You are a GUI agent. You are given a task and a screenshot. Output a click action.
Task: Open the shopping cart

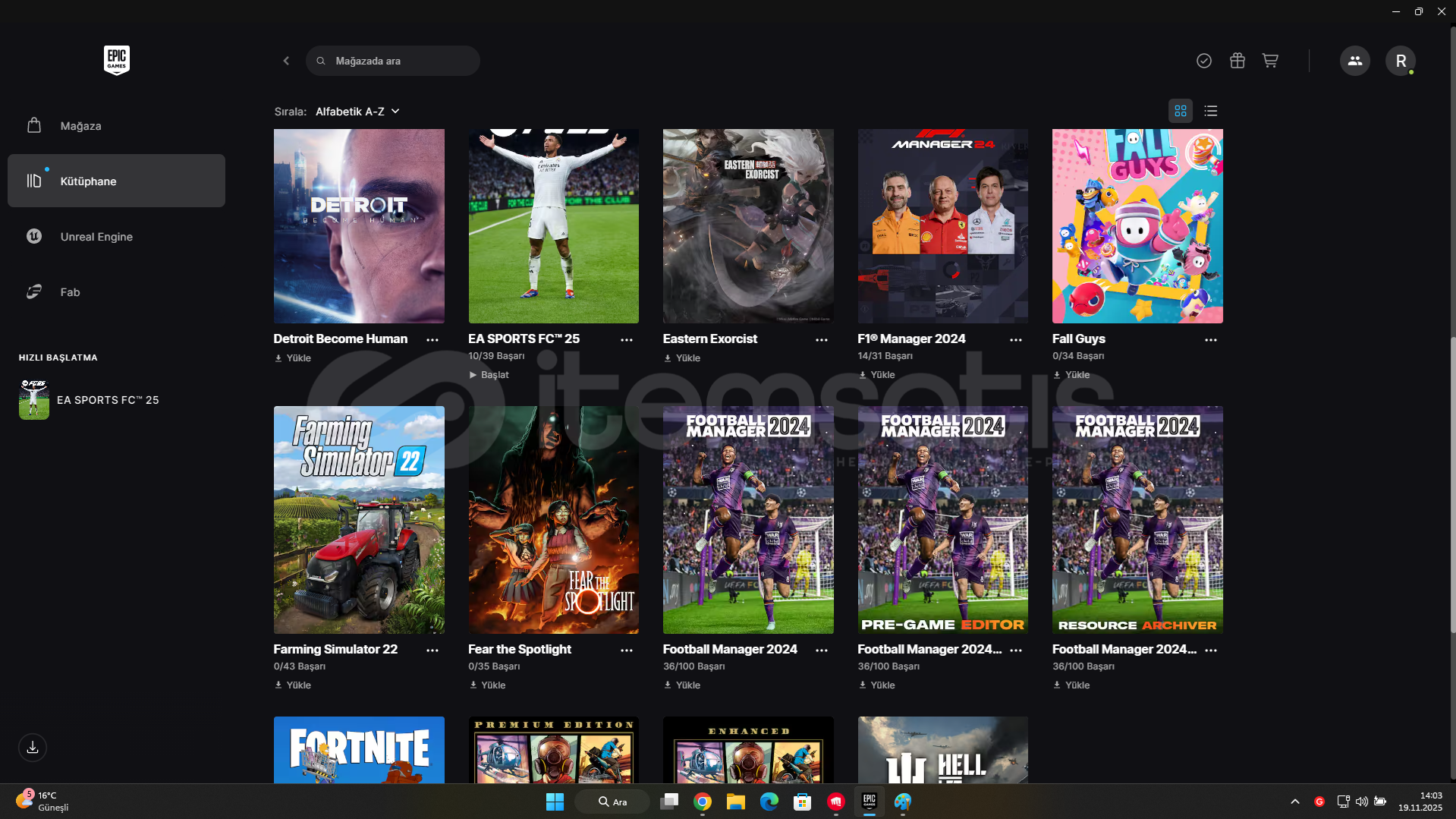1270,61
